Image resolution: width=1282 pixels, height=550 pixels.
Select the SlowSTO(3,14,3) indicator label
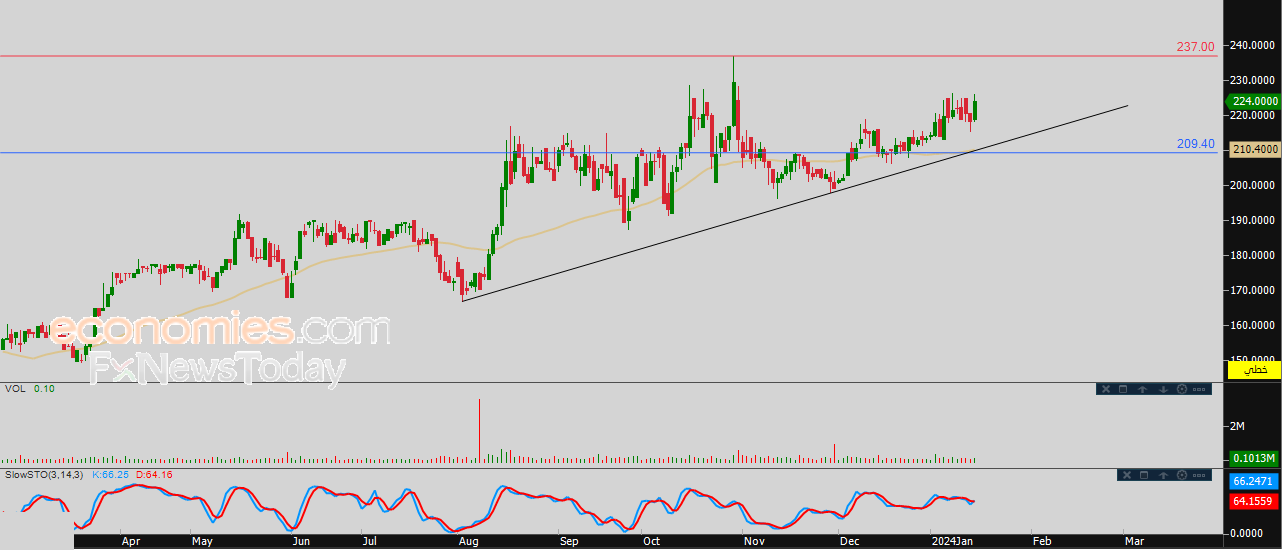click(45, 474)
